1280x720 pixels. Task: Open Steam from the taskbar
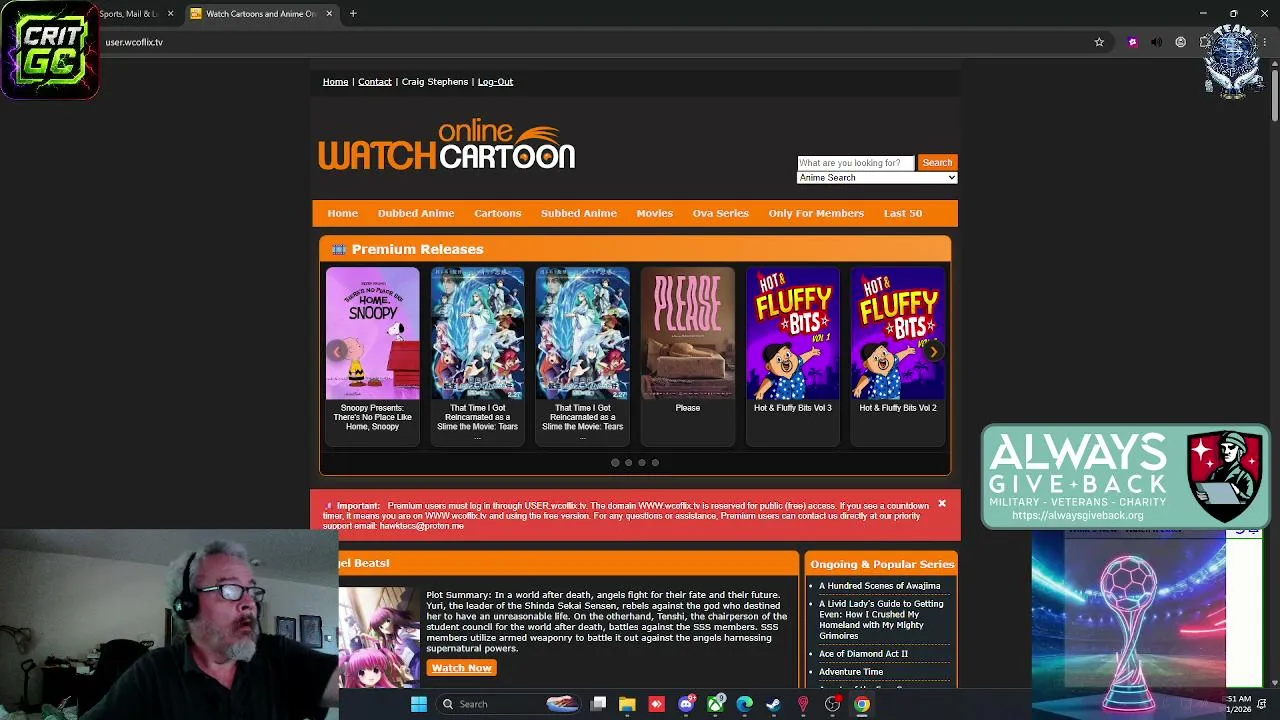773,704
